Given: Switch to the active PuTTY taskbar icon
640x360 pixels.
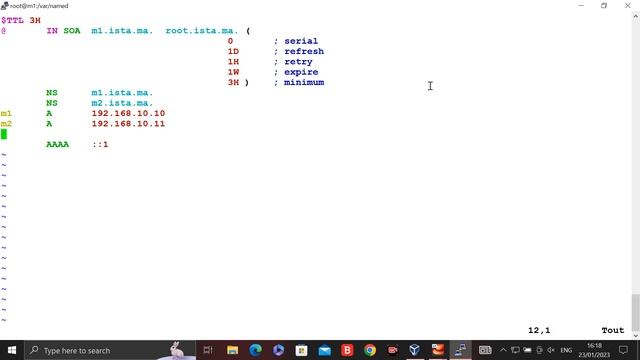Looking at the screenshot, I should (460, 350).
